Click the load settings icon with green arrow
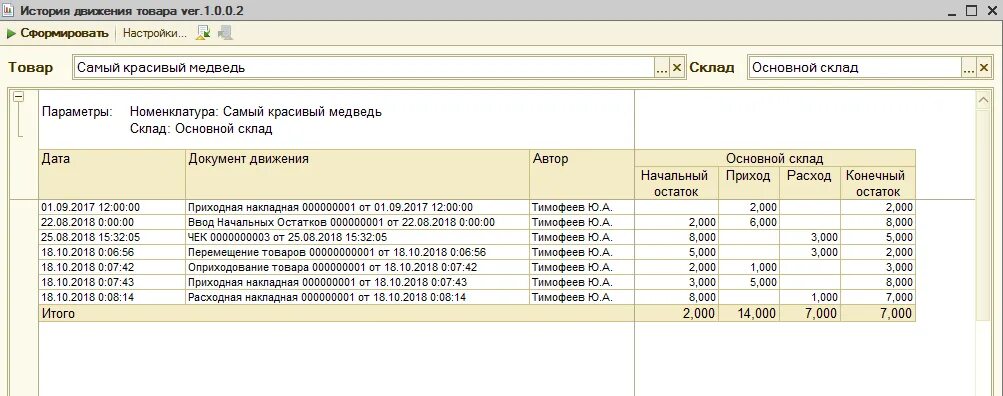The image size is (1003, 396). click(203, 33)
